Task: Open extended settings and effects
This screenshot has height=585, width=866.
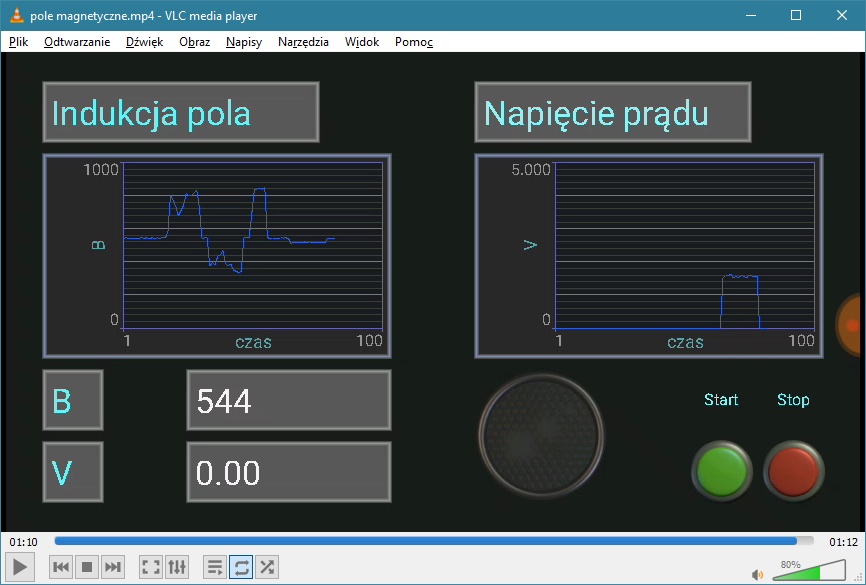Action: click(177, 567)
